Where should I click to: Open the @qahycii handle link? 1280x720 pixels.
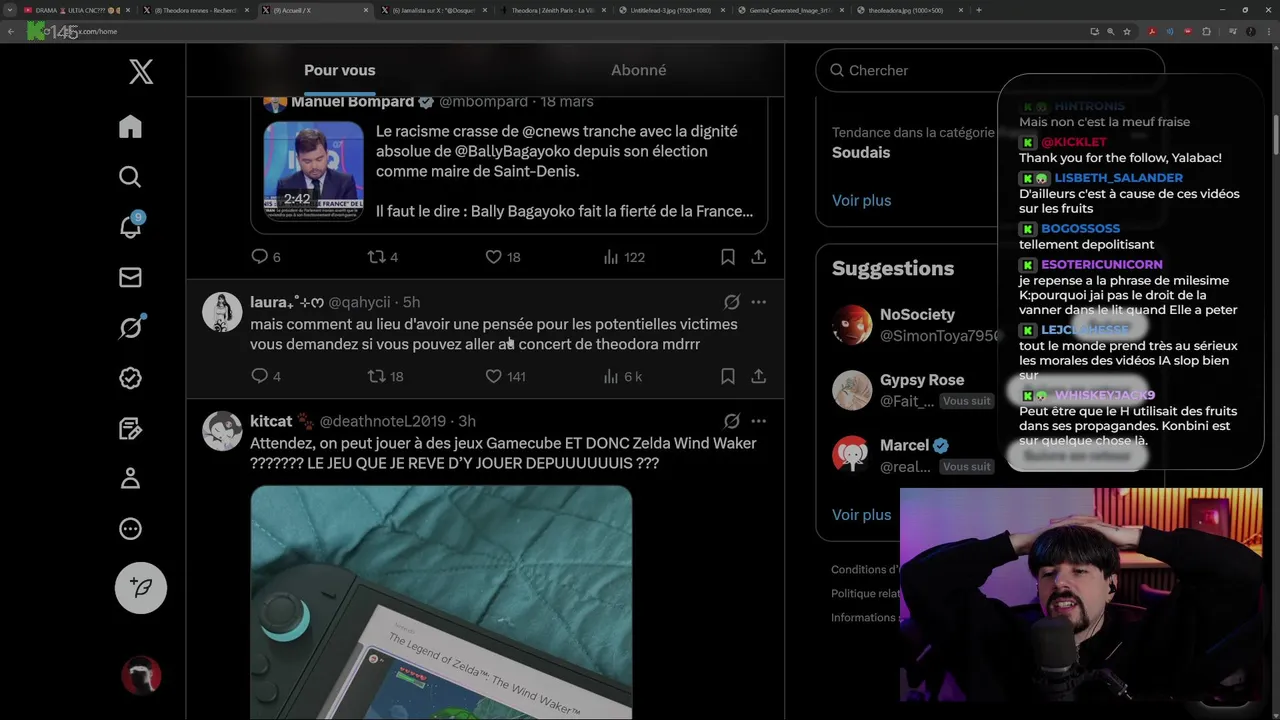point(359,302)
